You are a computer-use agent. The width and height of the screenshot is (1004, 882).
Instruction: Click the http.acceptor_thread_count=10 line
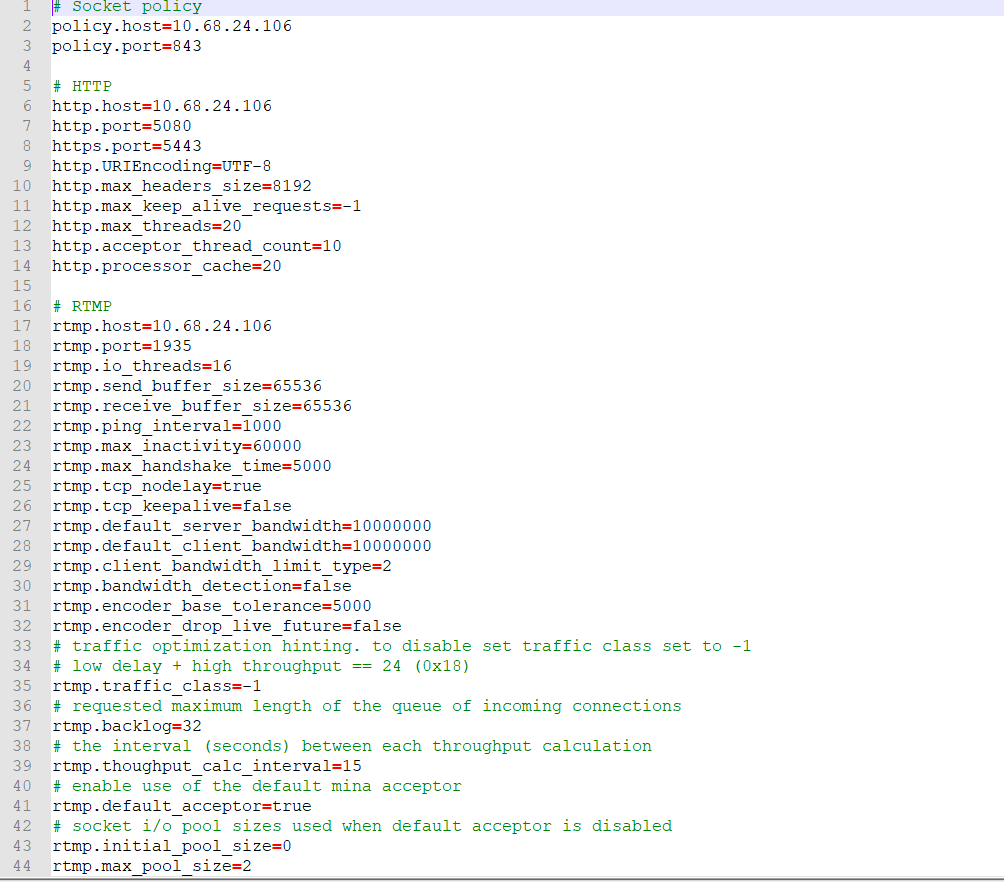pyautogui.click(x=197, y=247)
